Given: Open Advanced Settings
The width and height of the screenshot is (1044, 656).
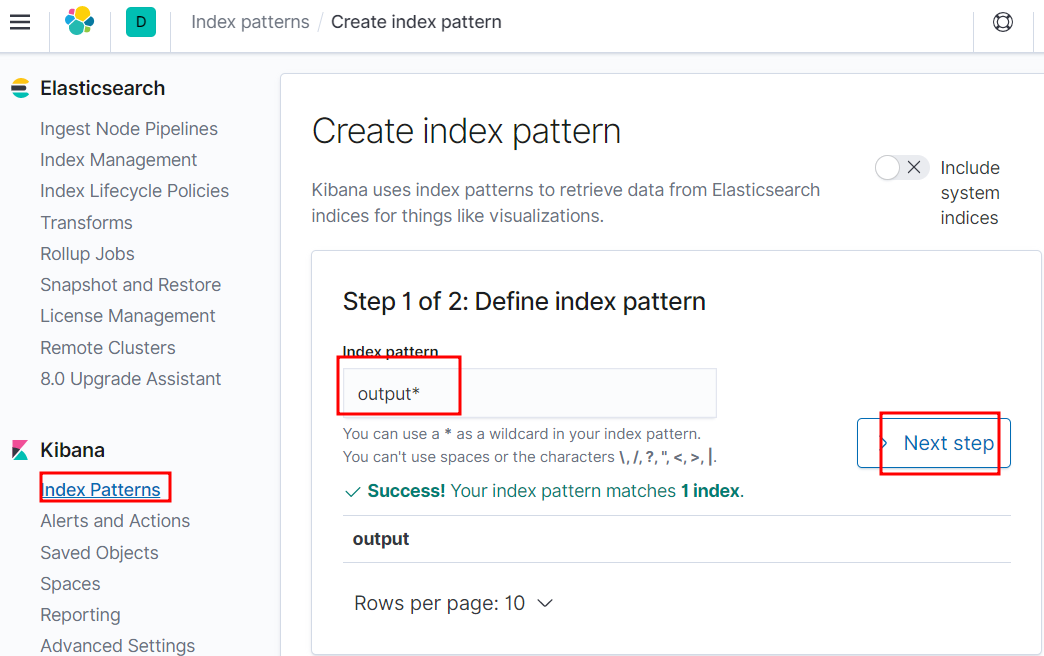Looking at the screenshot, I should [x=118, y=645].
